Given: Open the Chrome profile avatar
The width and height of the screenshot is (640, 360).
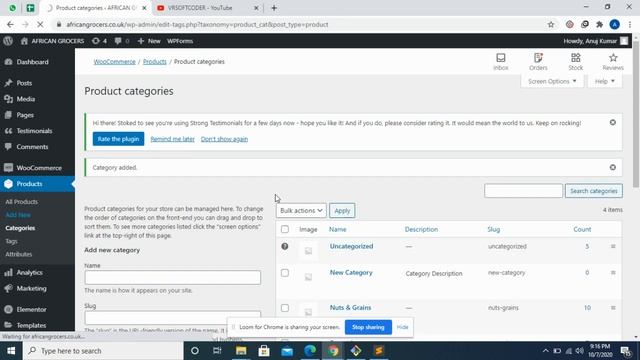Looking at the screenshot, I should pyautogui.click(x=614, y=24).
